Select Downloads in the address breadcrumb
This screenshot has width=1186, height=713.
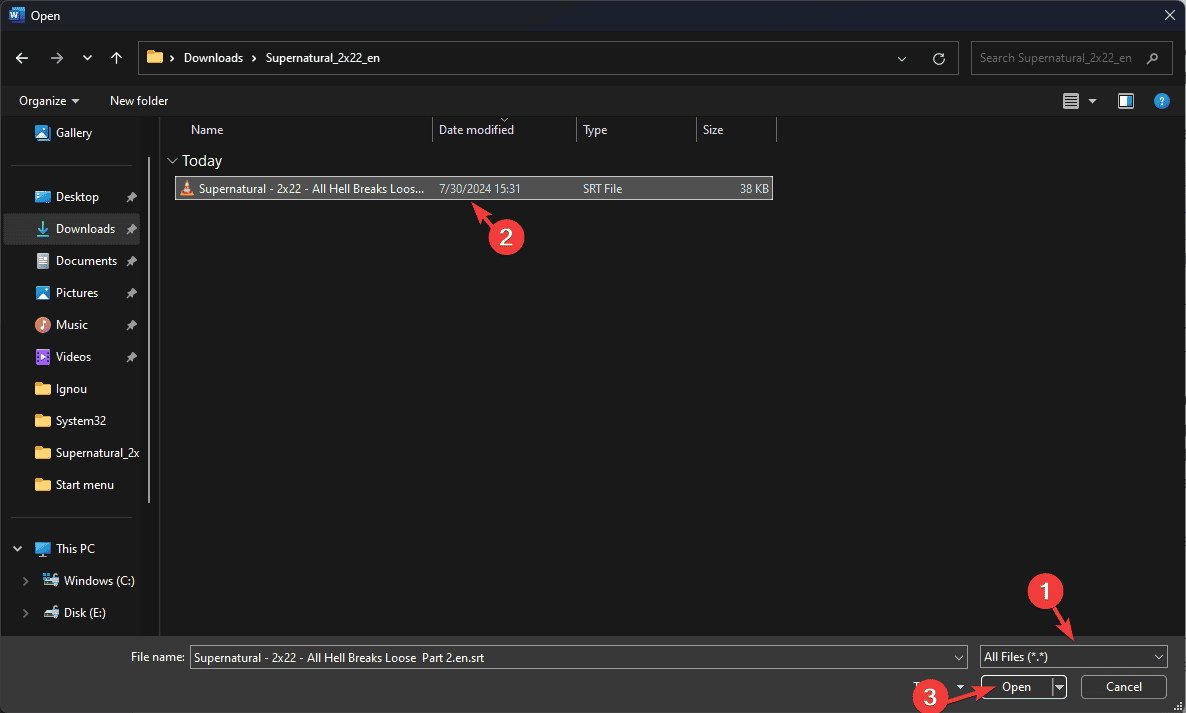click(x=213, y=58)
